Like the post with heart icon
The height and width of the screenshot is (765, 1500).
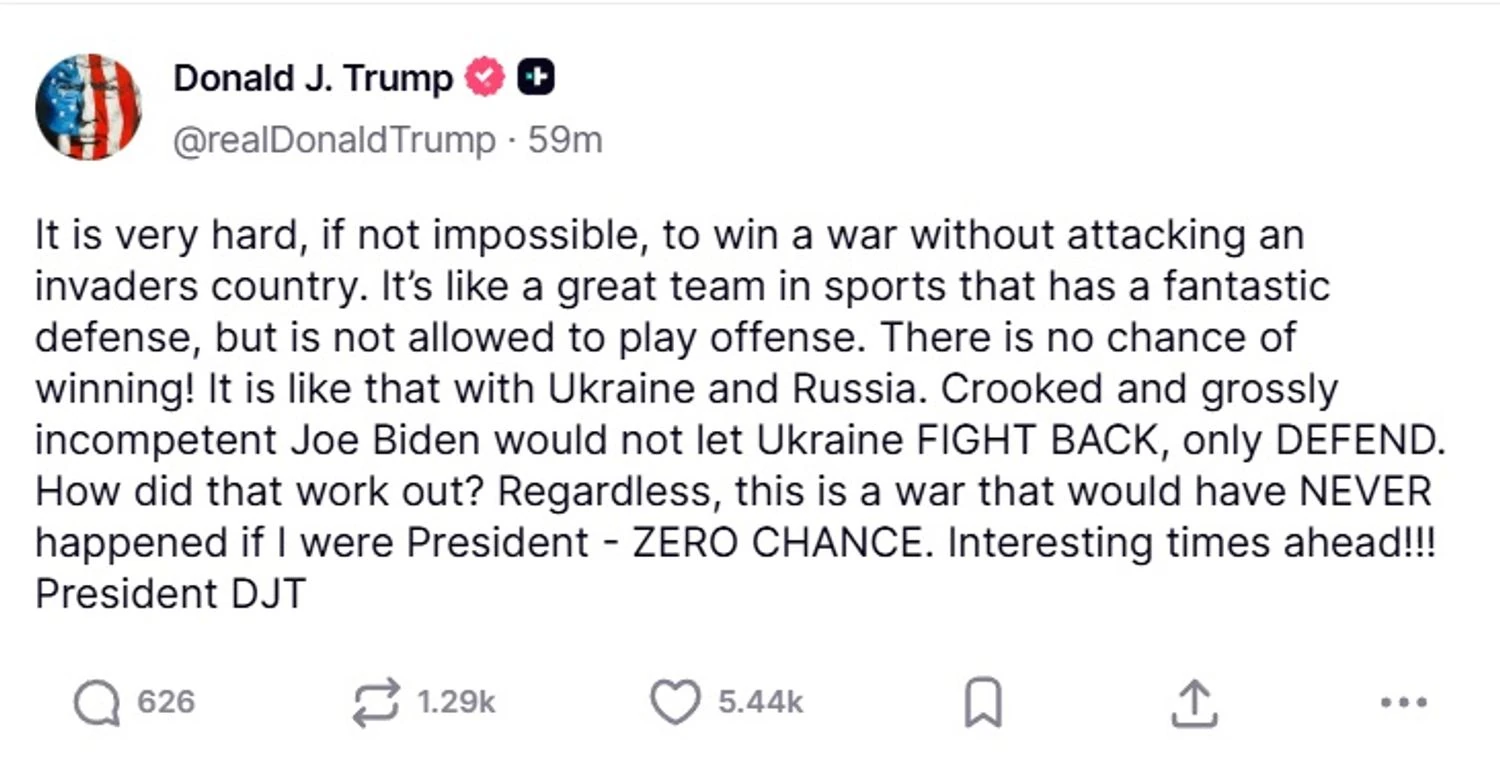tap(675, 702)
